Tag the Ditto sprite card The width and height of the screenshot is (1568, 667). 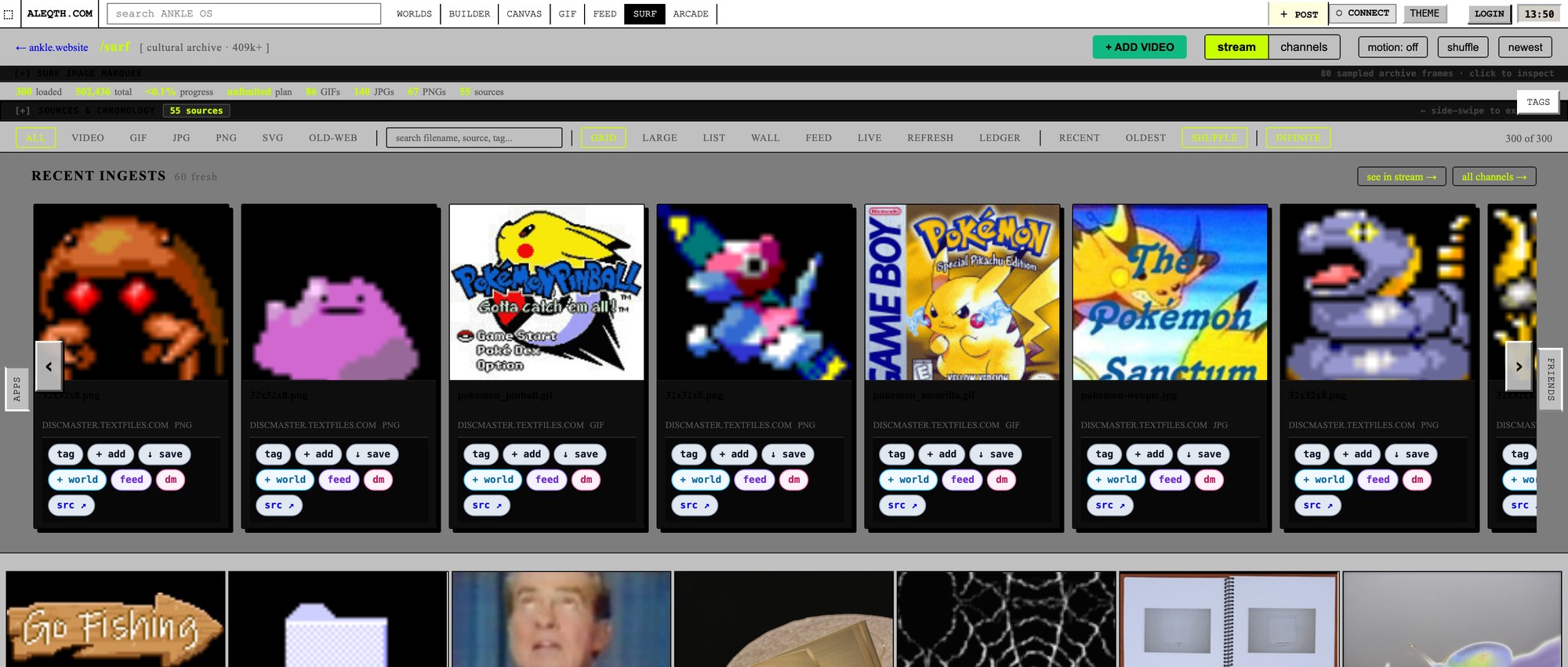274,455
